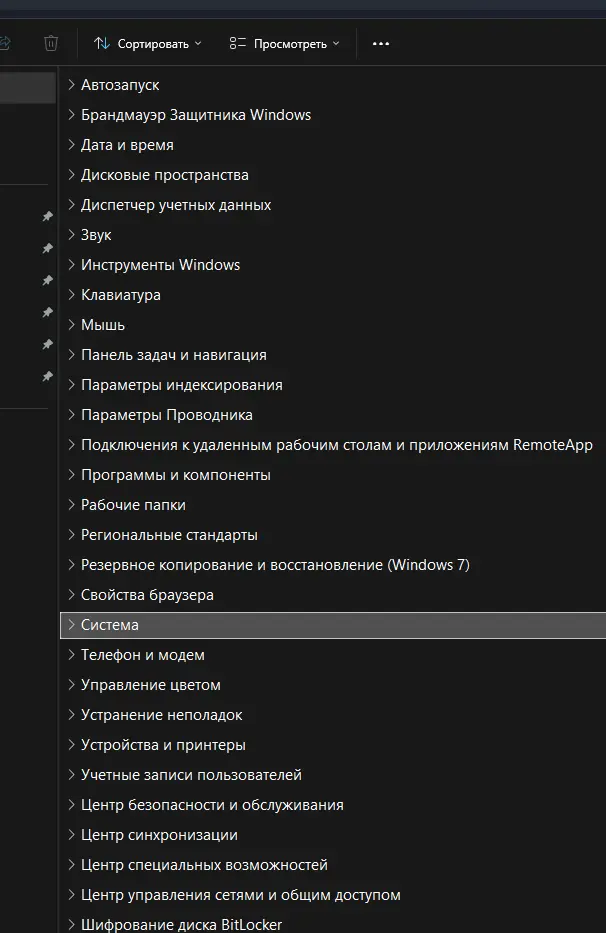Screen dimensions: 606x933
Task: Expand the Мышь group chevron
Action: [71, 325]
